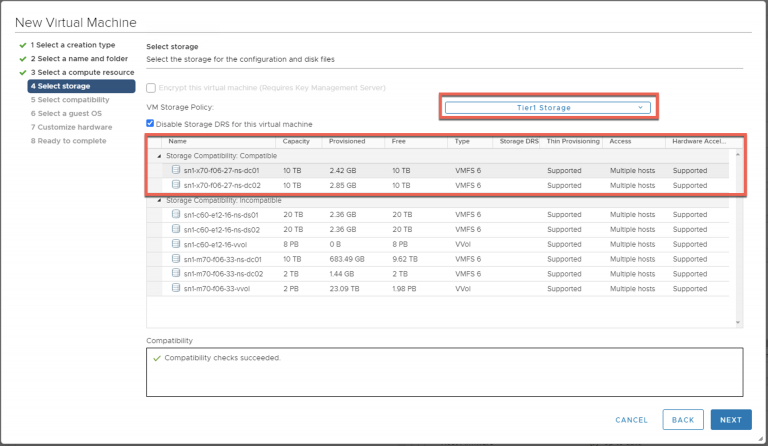
Task: Click datastore icon for sn1-x70-f06-27-ns-dc02
Action: (176, 185)
